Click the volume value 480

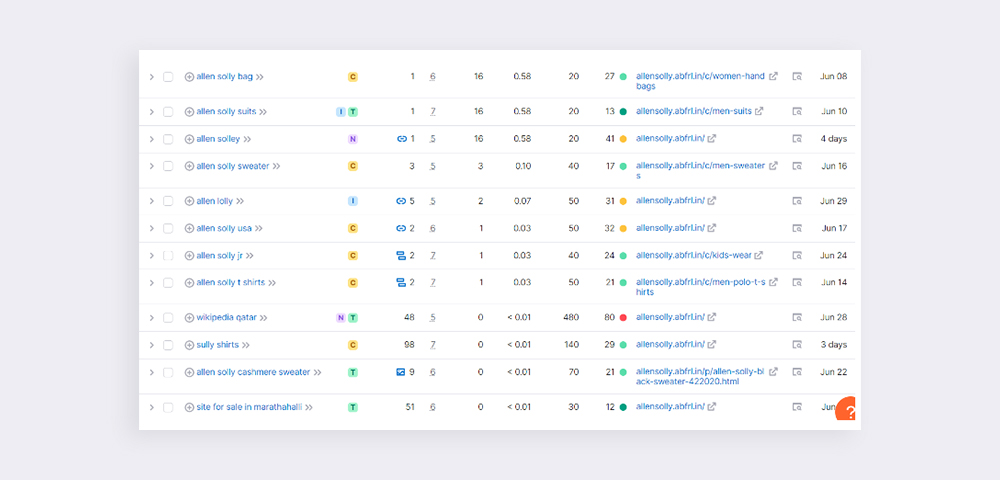click(x=571, y=317)
